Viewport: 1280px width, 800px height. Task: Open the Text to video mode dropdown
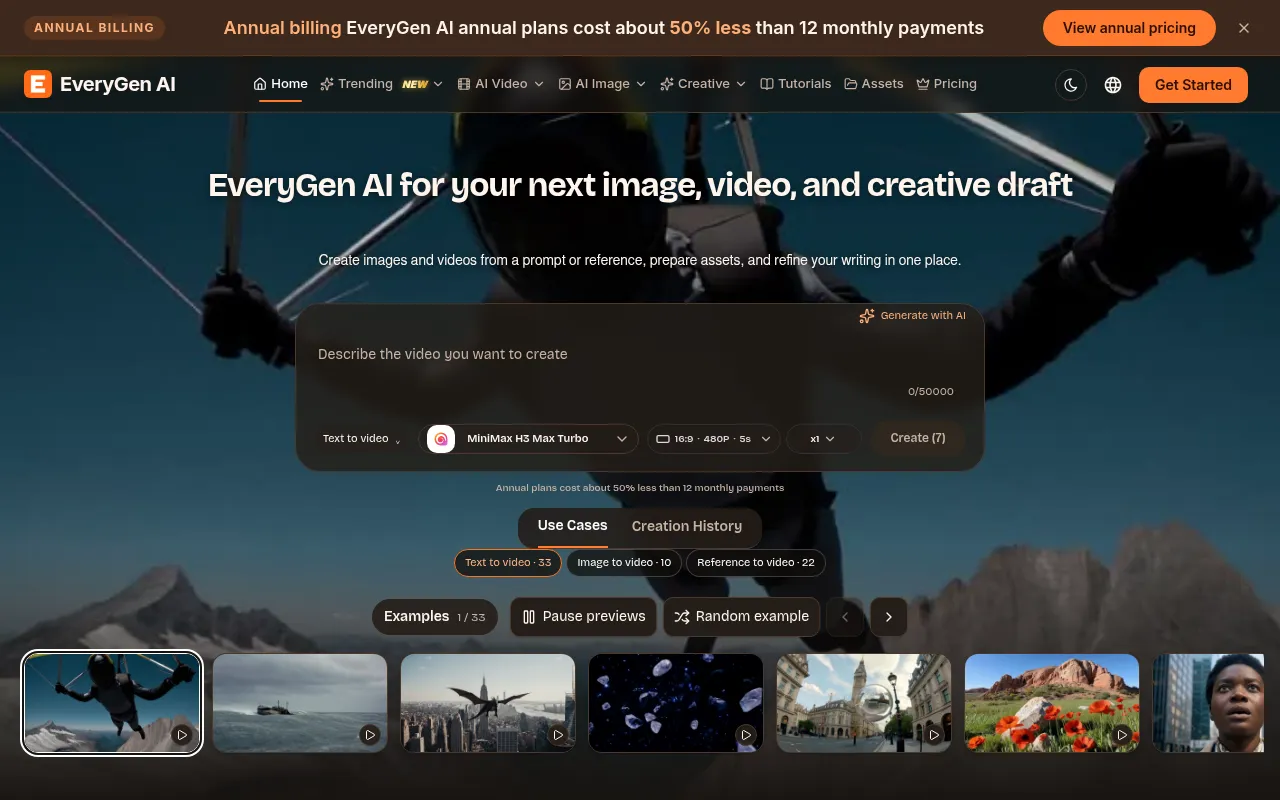(361, 439)
